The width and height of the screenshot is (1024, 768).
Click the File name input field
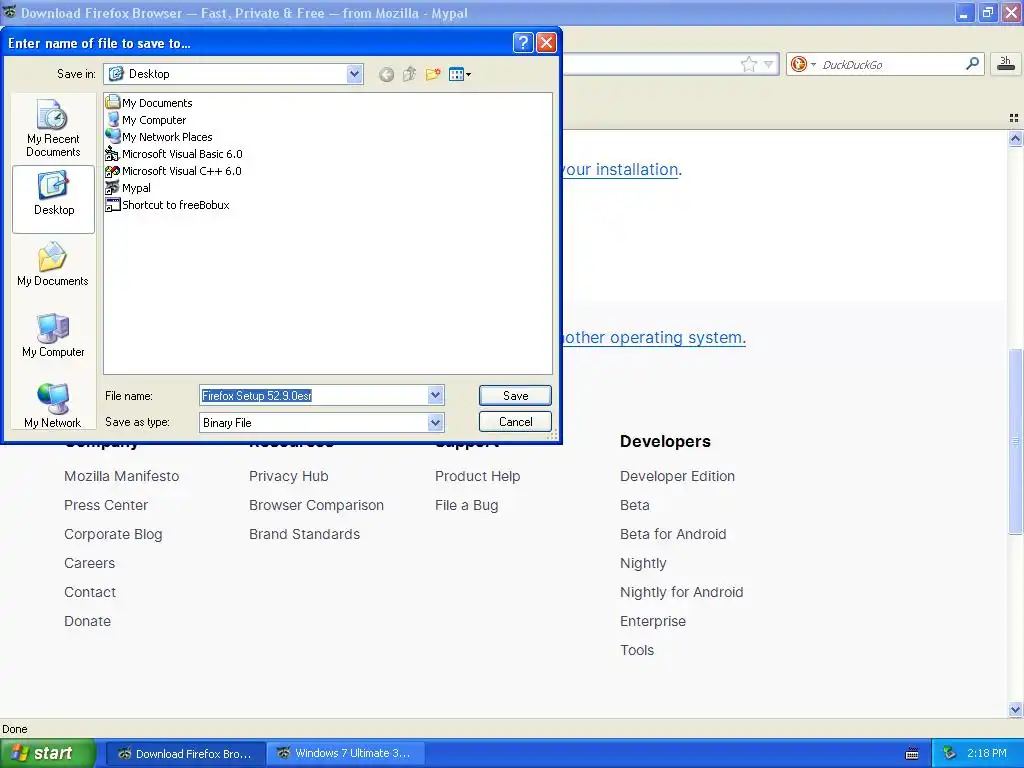click(314, 395)
